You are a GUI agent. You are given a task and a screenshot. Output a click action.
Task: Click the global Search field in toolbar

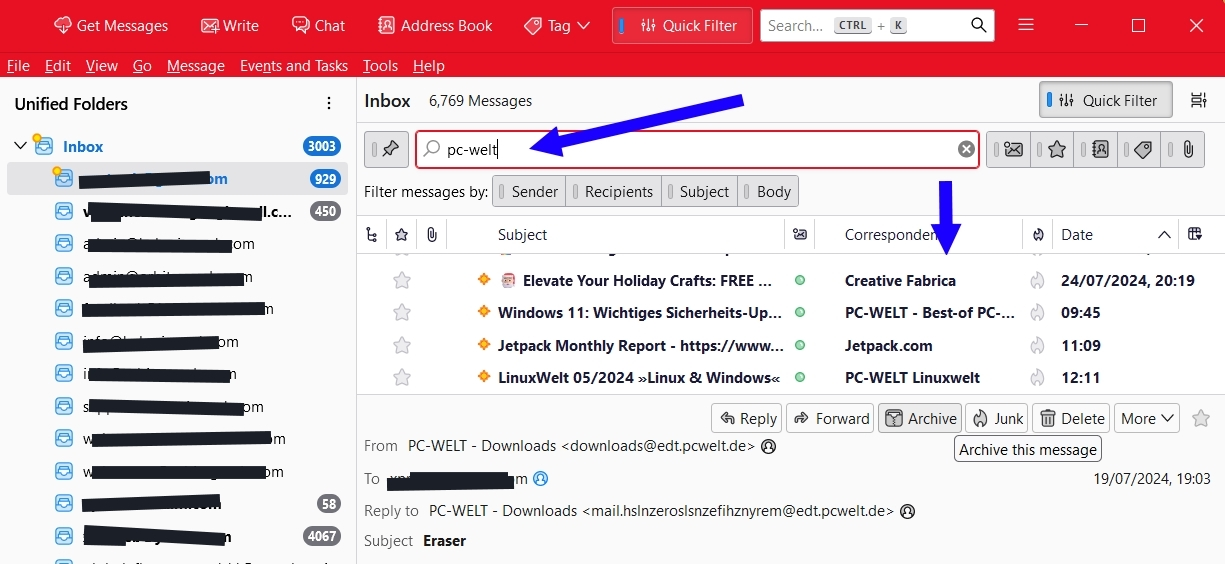tap(877, 26)
